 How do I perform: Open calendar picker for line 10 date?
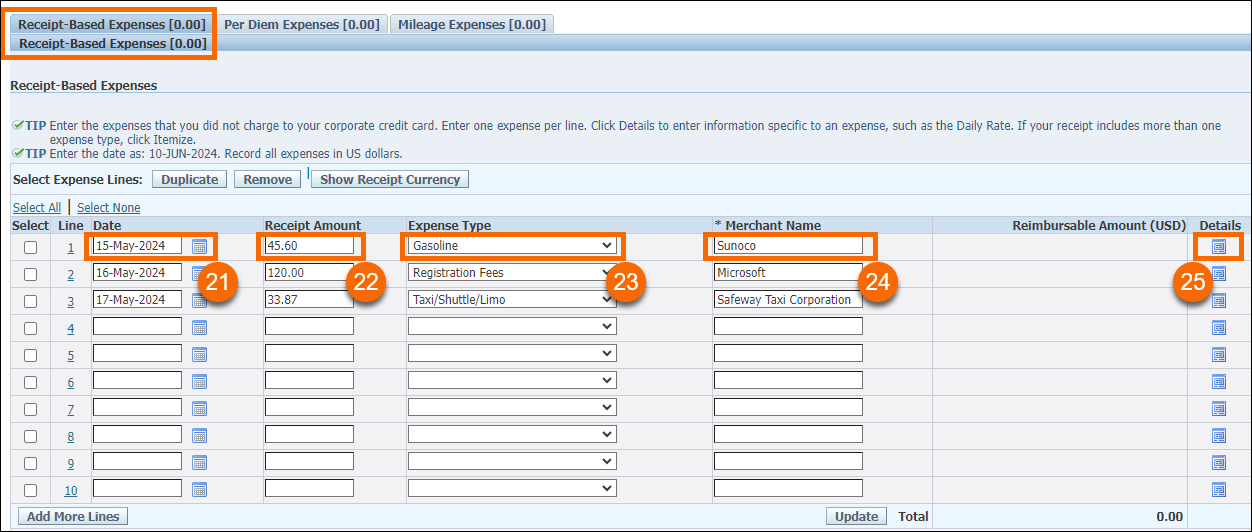[199, 490]
